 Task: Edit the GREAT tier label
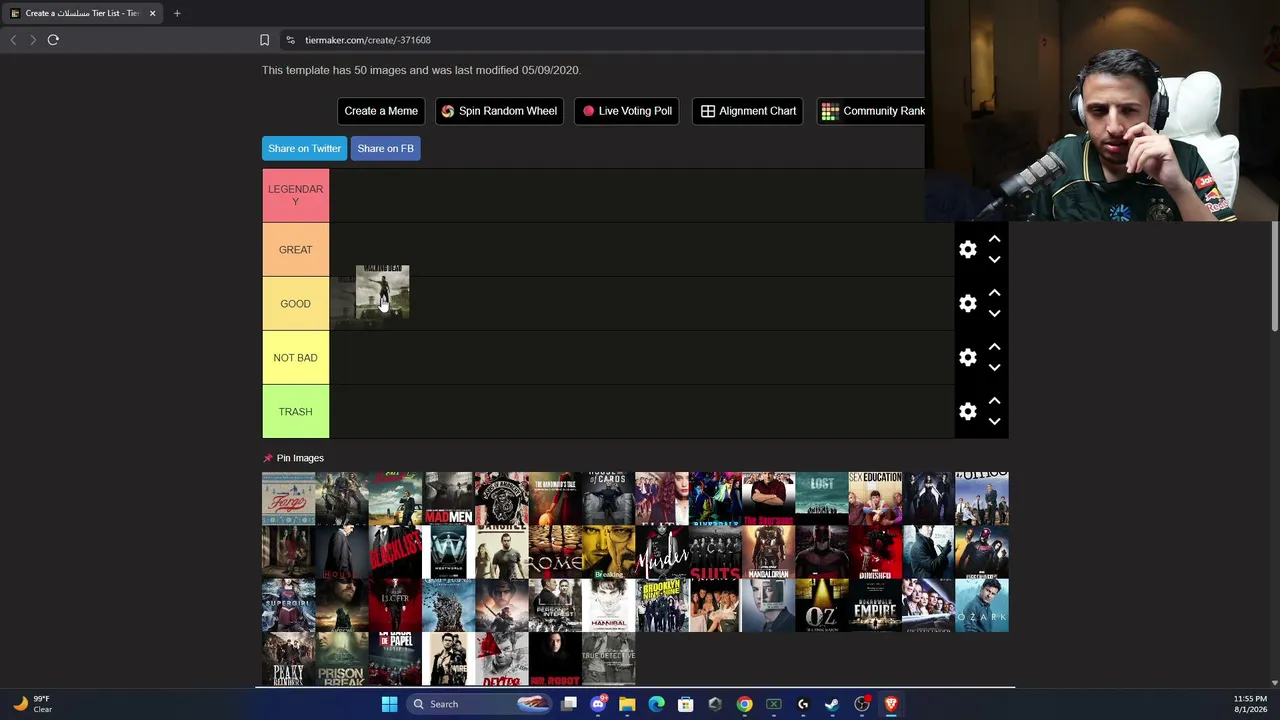coord(295,250)
